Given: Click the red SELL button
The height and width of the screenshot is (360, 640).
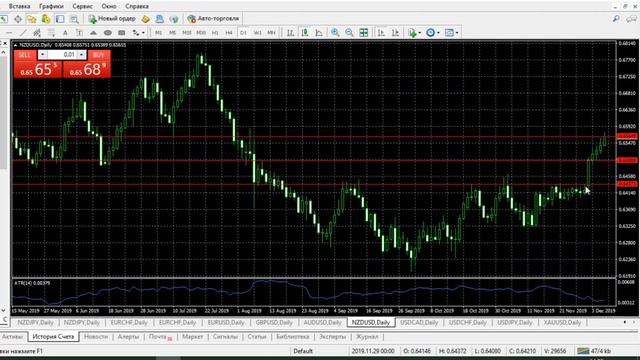Looking at the screenshot, I should 25,55.
